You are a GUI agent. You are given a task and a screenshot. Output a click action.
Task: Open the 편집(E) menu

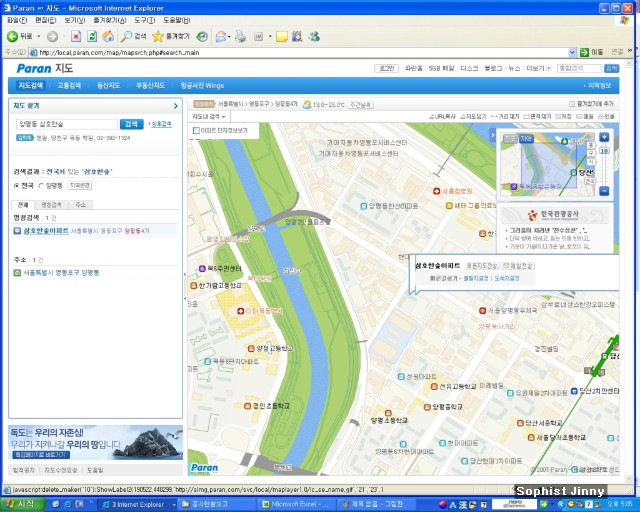coord(46,20)
